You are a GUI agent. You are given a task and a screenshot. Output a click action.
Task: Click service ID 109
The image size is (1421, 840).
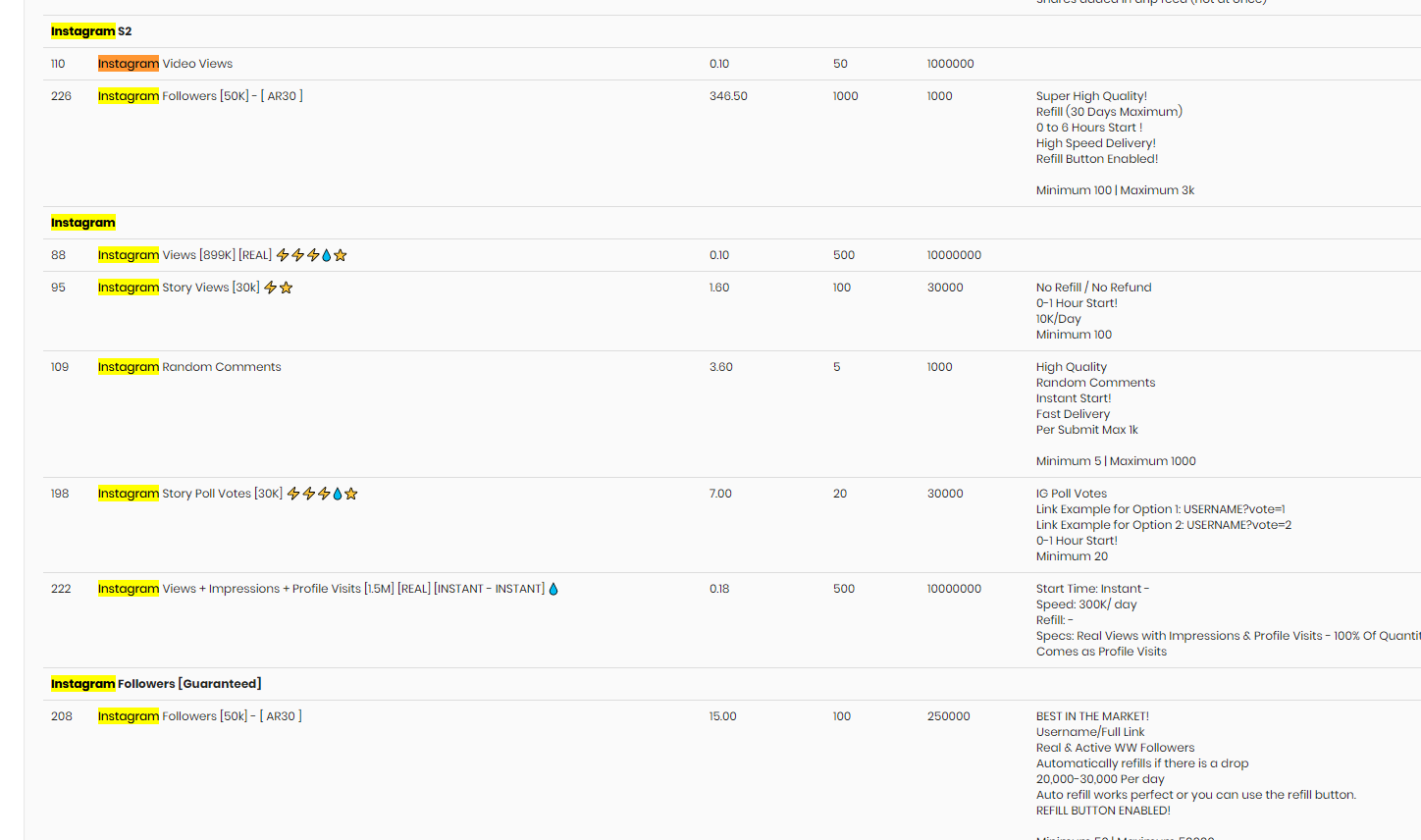point(60,367)
